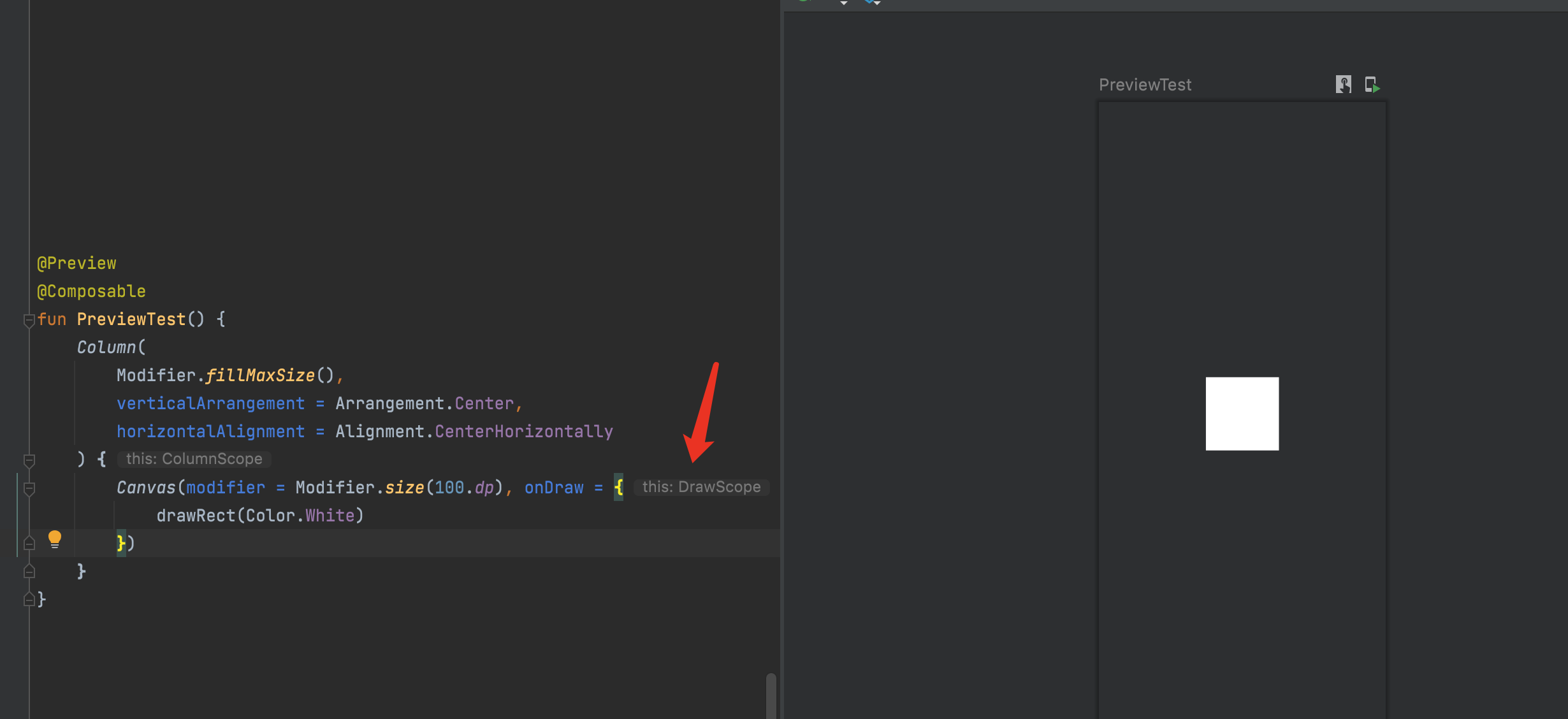1568x719 pixels.
Task: Collapse the fun PreviewTest fold marker
Action: coord(29,320)
